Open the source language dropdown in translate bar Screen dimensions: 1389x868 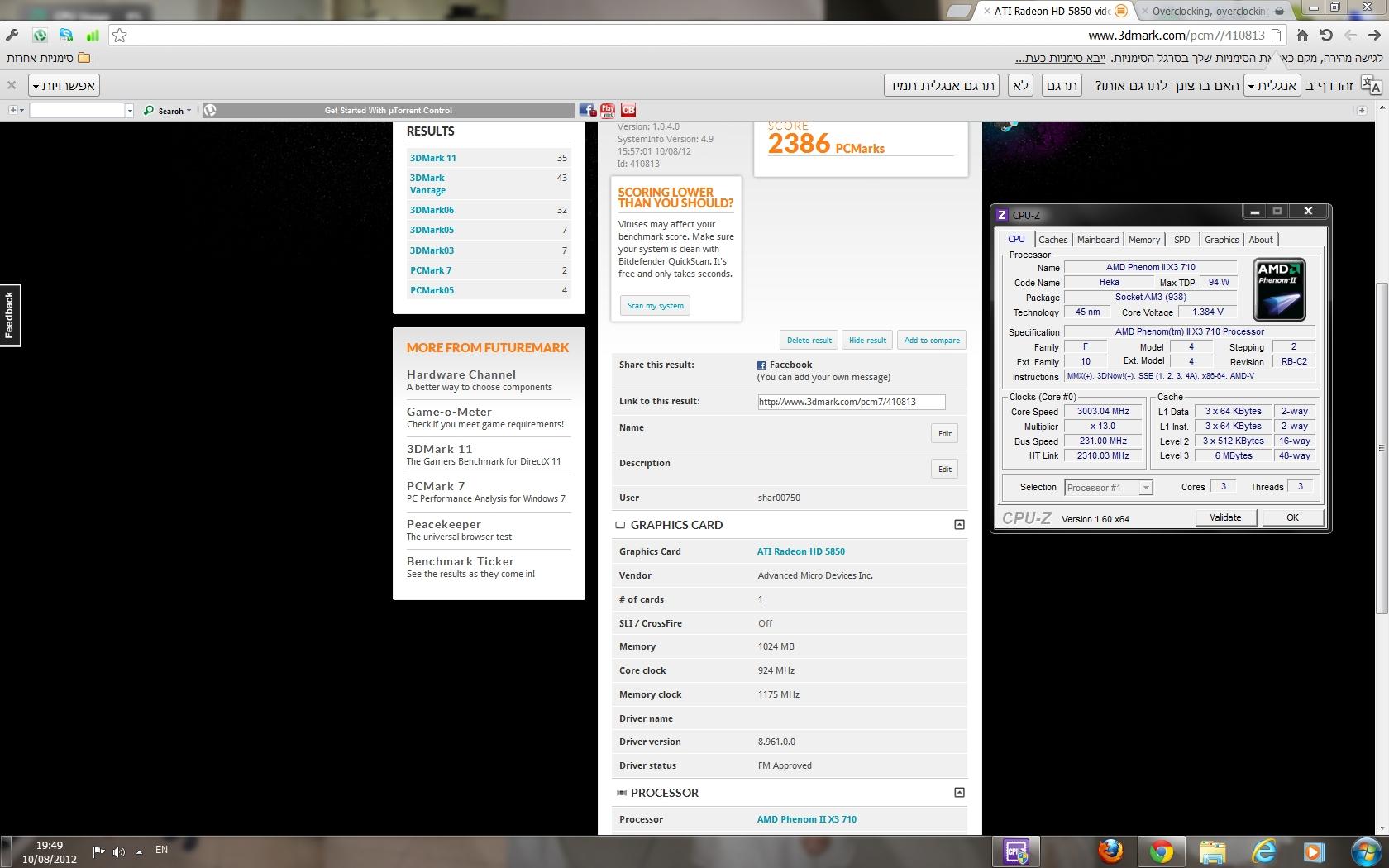pyautogui.click(x=1272, y=85)
